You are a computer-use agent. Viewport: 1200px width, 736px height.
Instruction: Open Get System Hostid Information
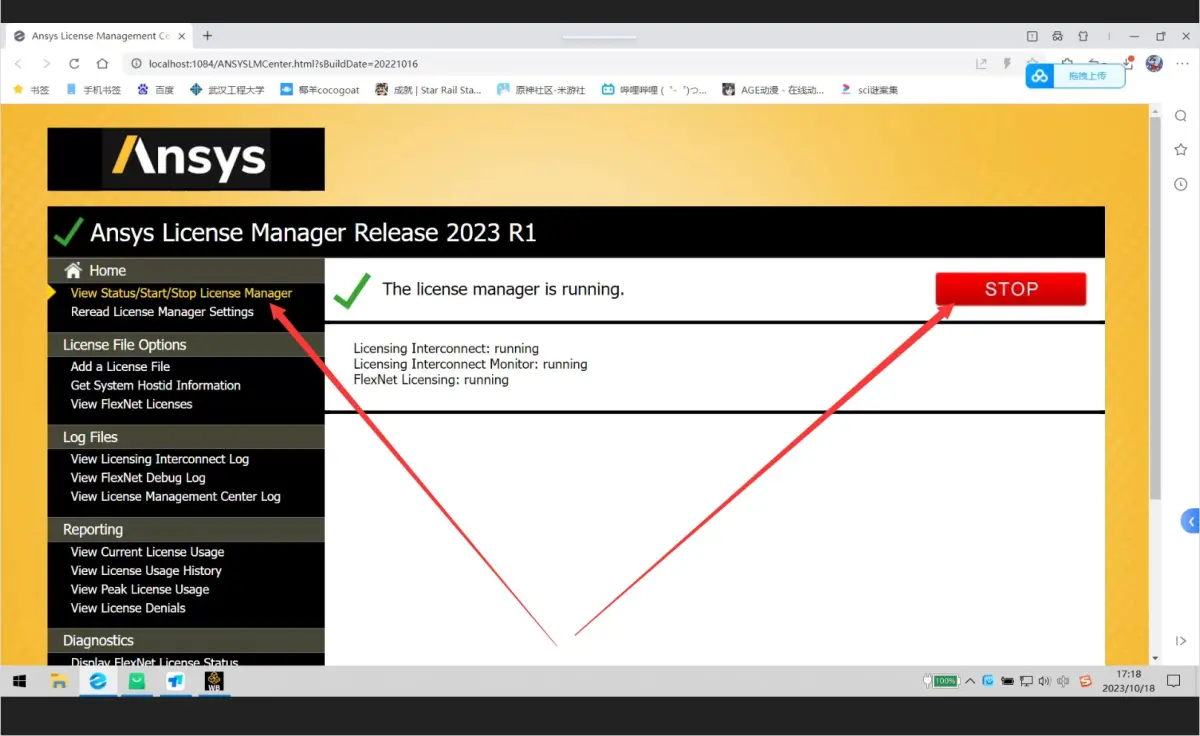tap(155, 385)
